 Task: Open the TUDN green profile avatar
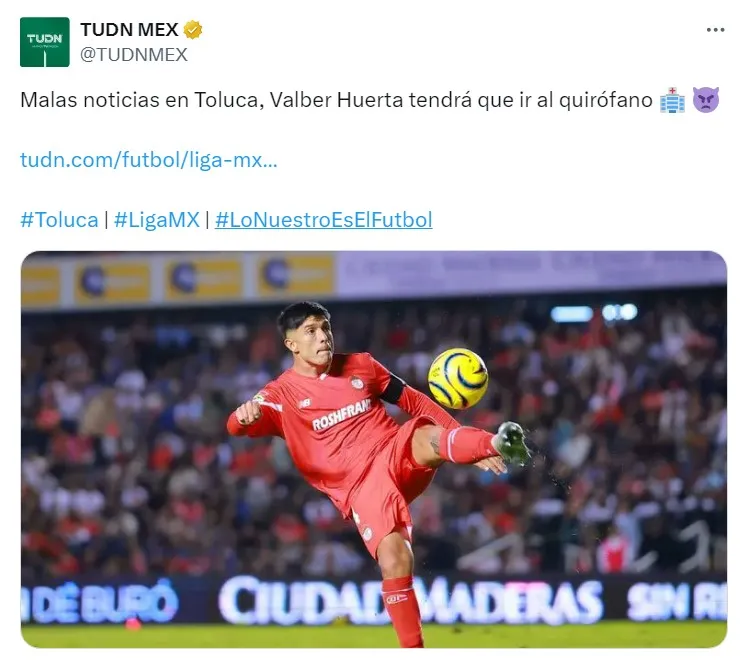pos(45,42)
